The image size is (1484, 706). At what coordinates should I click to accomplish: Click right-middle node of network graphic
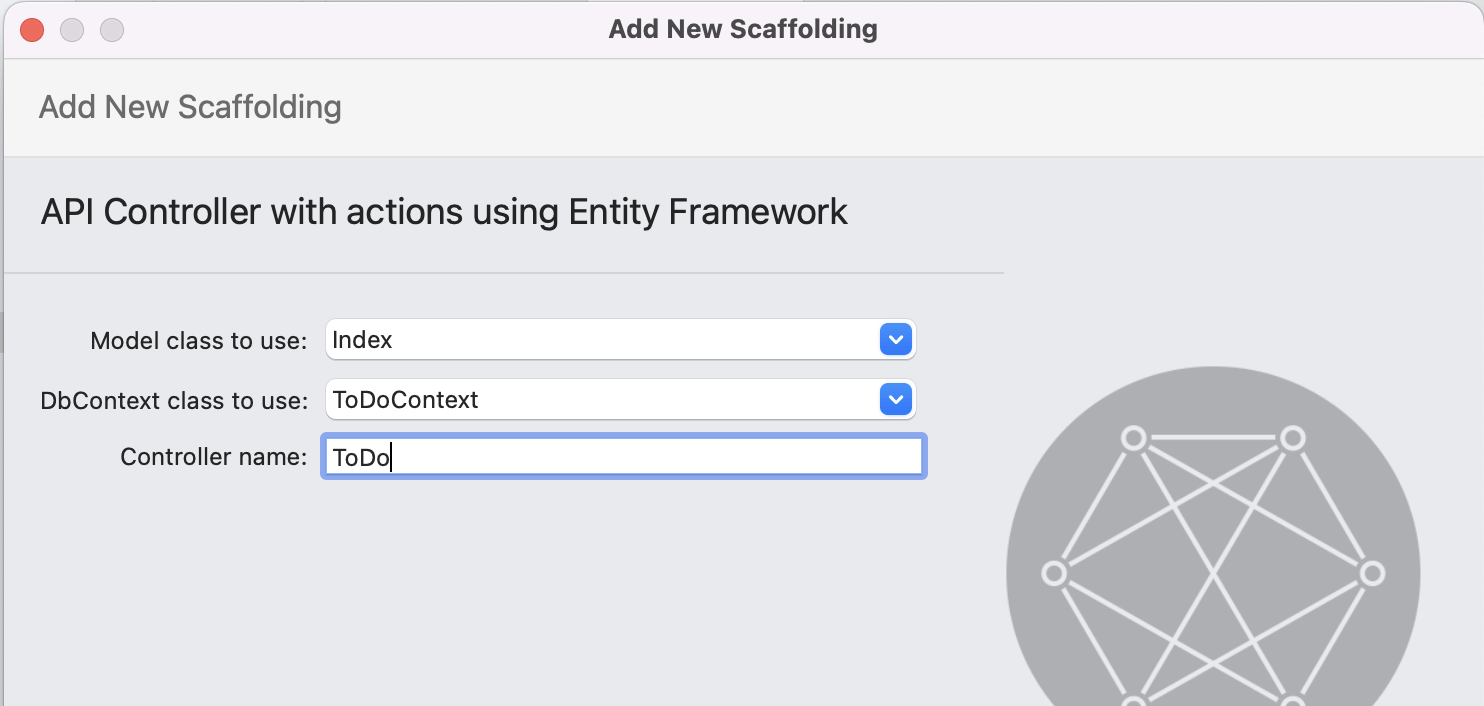coord(1371,573)
